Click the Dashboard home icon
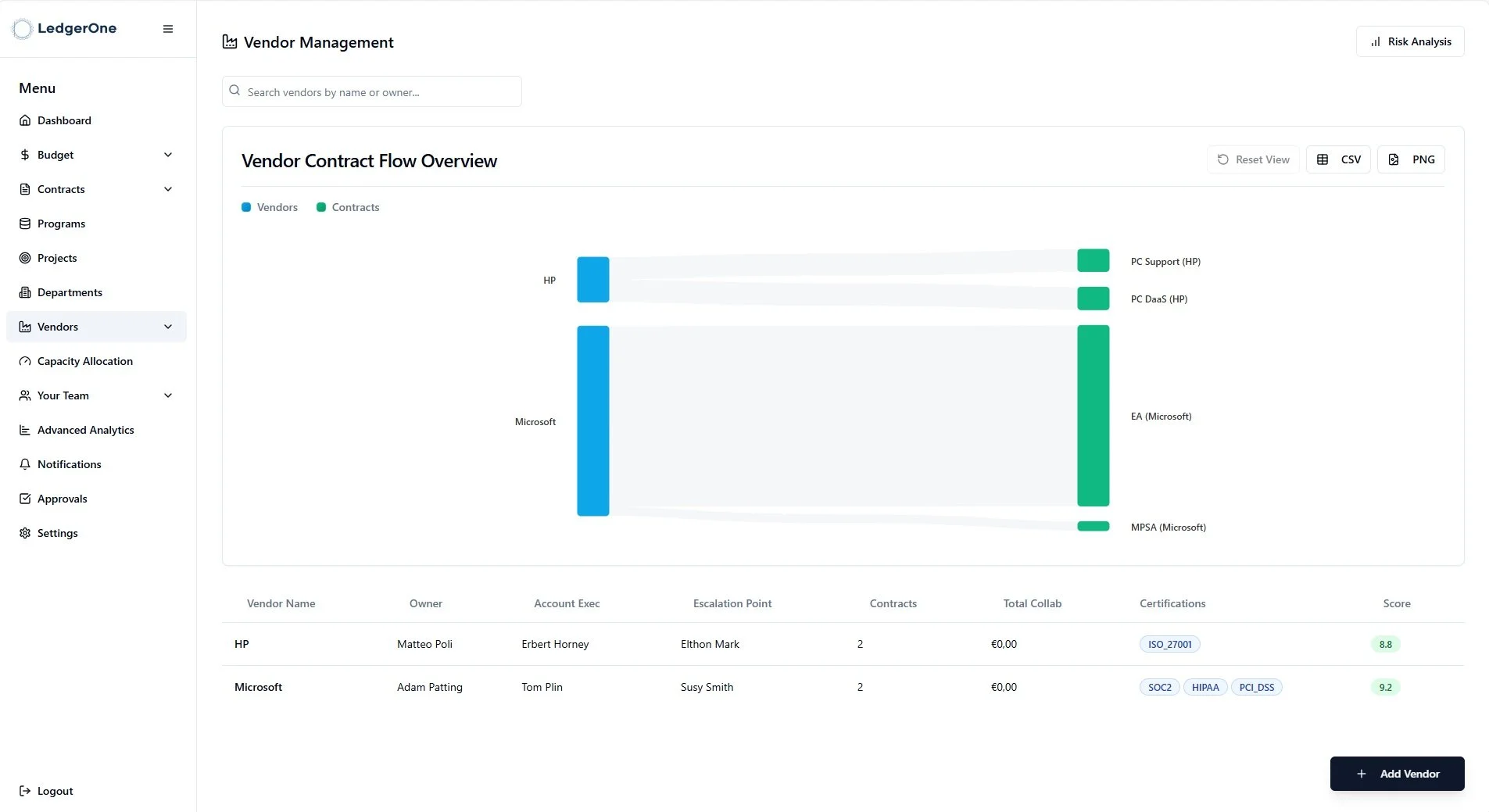Screen dimensions: 1489x812 coord(25,120)
